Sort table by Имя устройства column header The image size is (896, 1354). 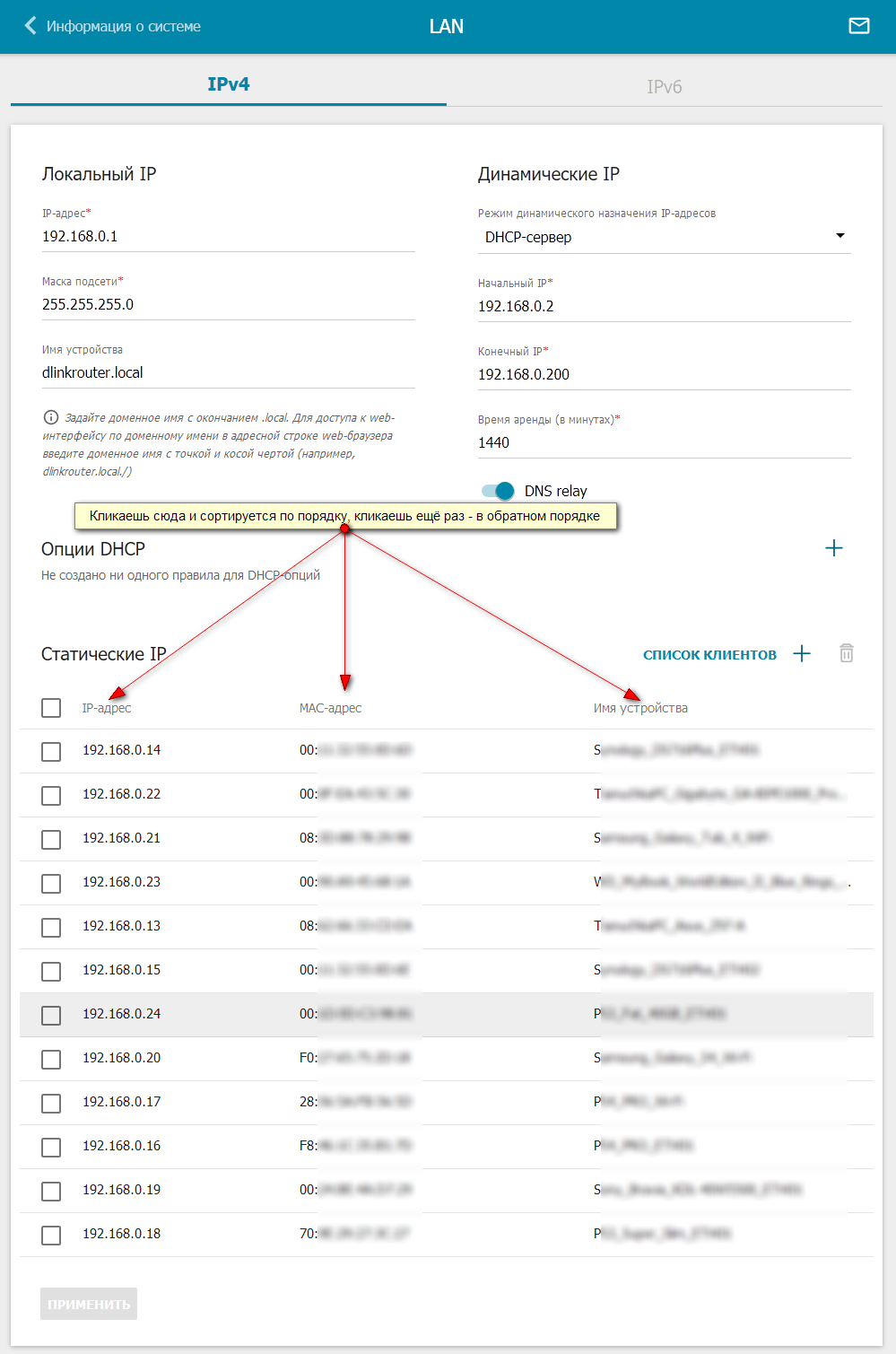(640, 708)
